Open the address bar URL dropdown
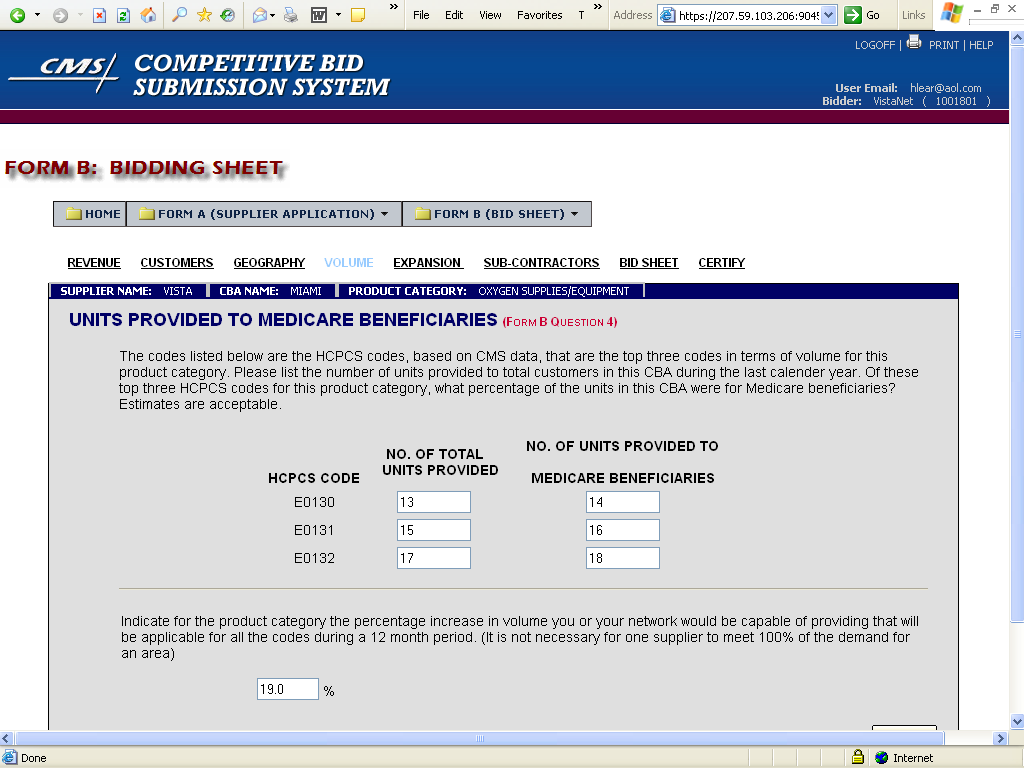 (828, 15)
